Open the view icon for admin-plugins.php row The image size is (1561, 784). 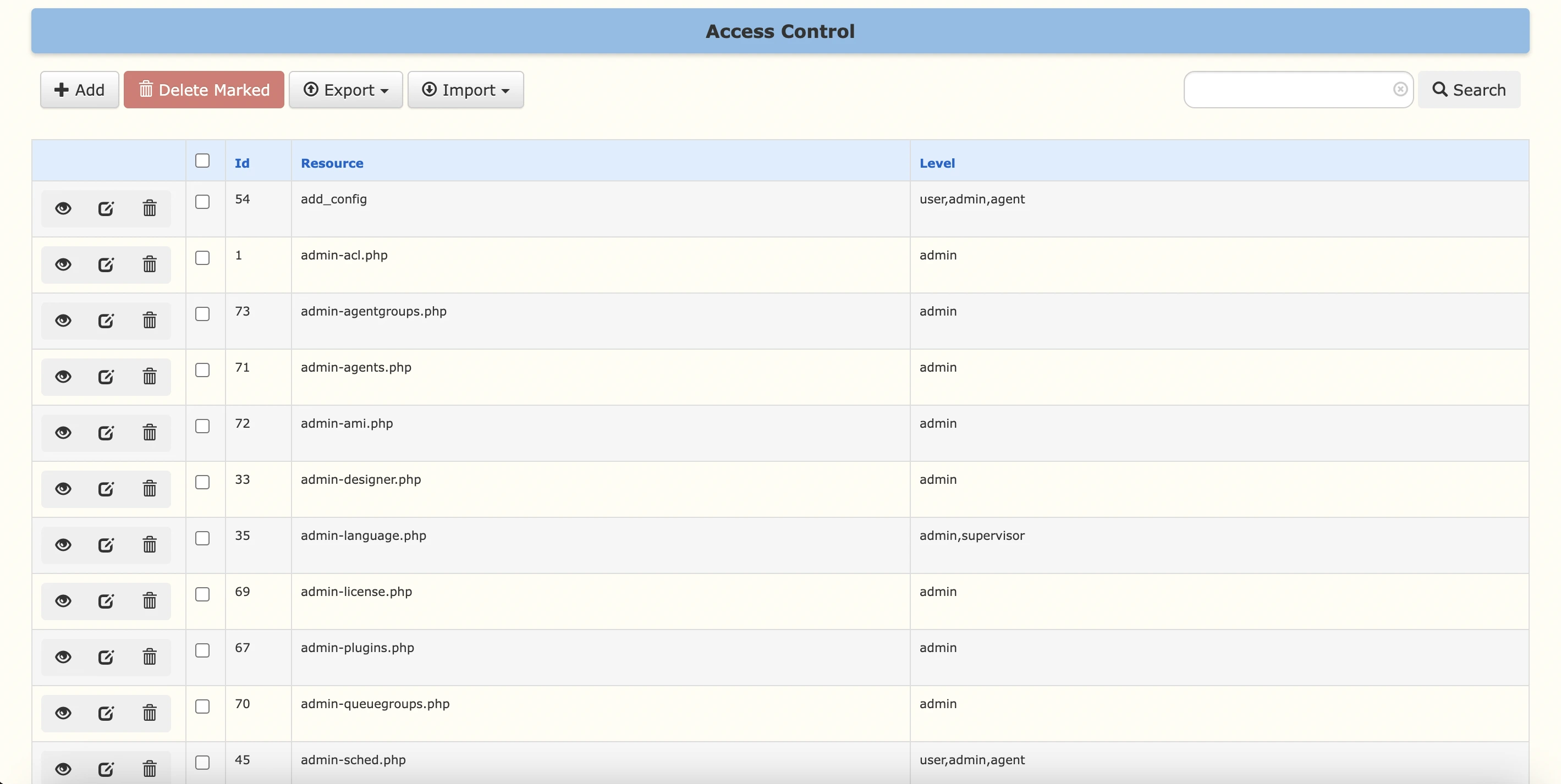click(x=63, y=657)
